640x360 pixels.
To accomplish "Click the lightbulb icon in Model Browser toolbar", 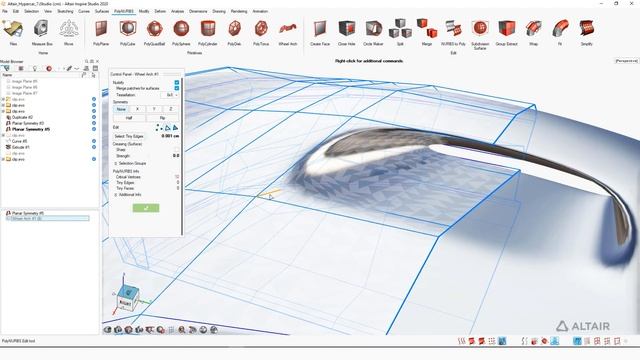I will [x=35, y=69].
